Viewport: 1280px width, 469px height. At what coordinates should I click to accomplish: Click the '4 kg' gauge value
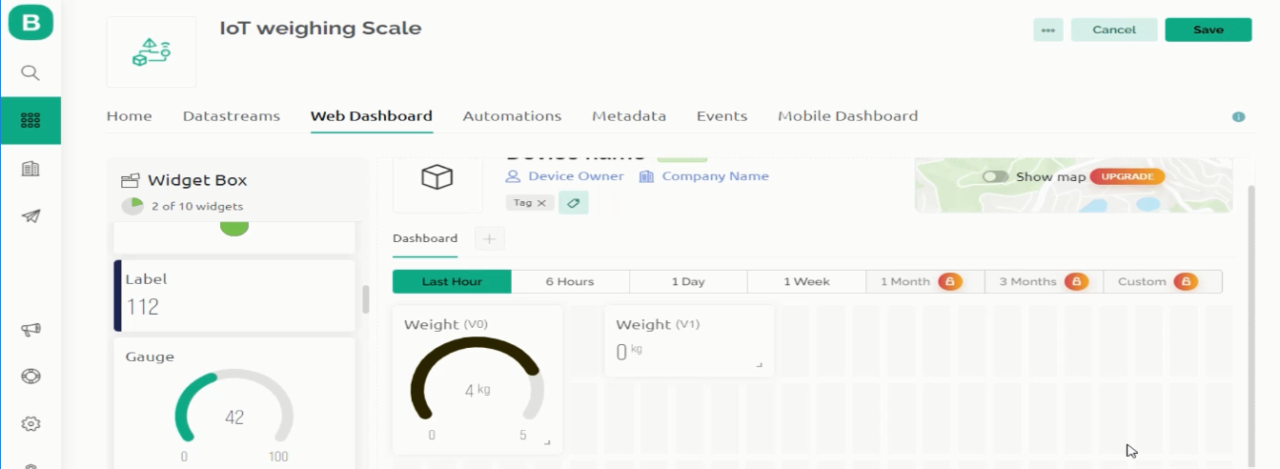click(x=477, y=390)
